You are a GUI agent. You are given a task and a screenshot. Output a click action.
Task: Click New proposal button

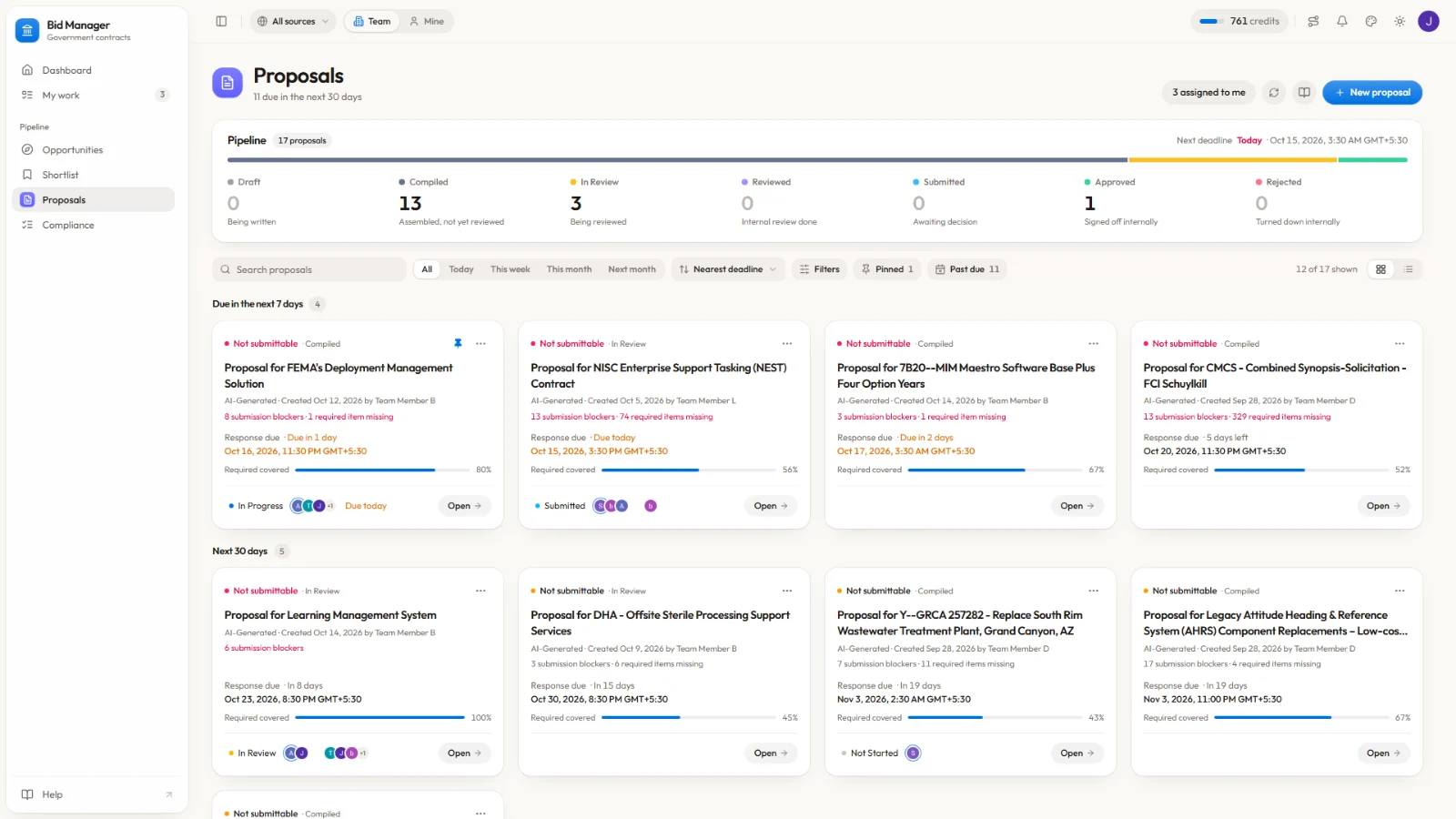point(1372,92)
